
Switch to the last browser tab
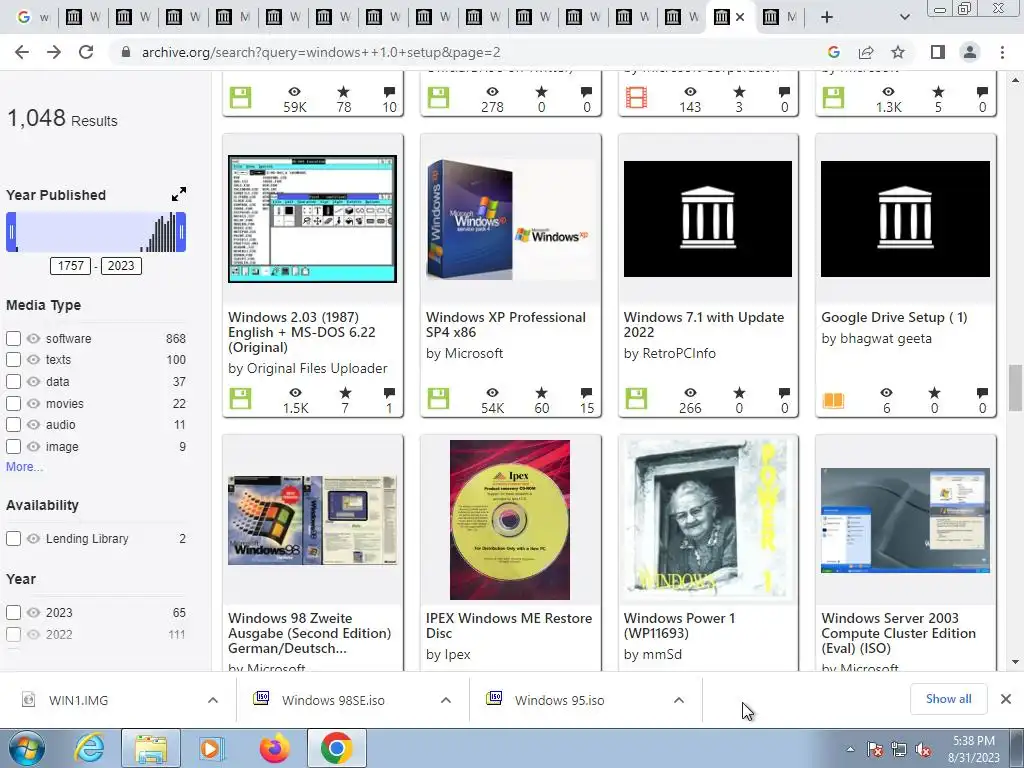(x=780, y=18)
